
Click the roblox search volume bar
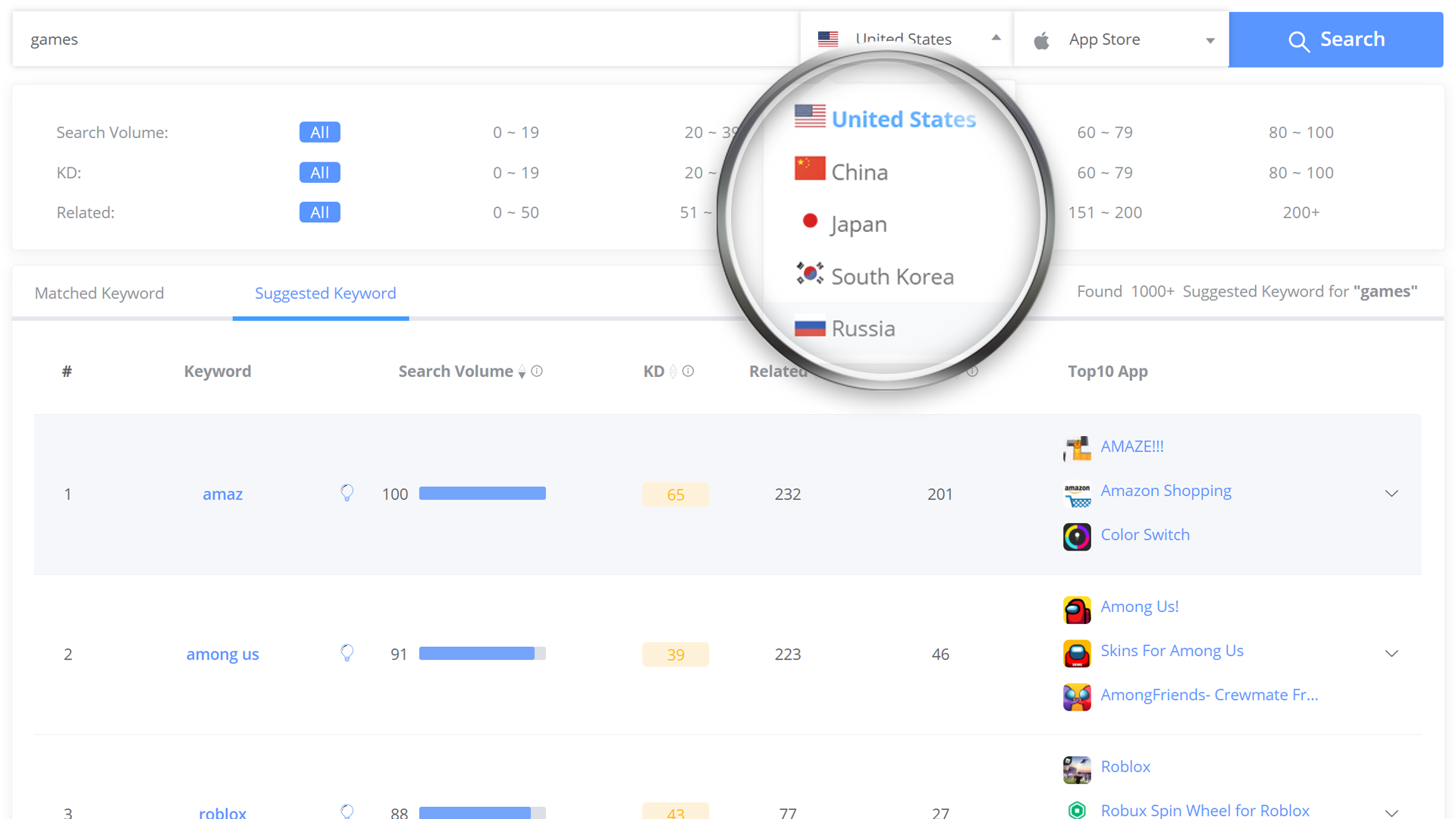click(x=482, y=812)
